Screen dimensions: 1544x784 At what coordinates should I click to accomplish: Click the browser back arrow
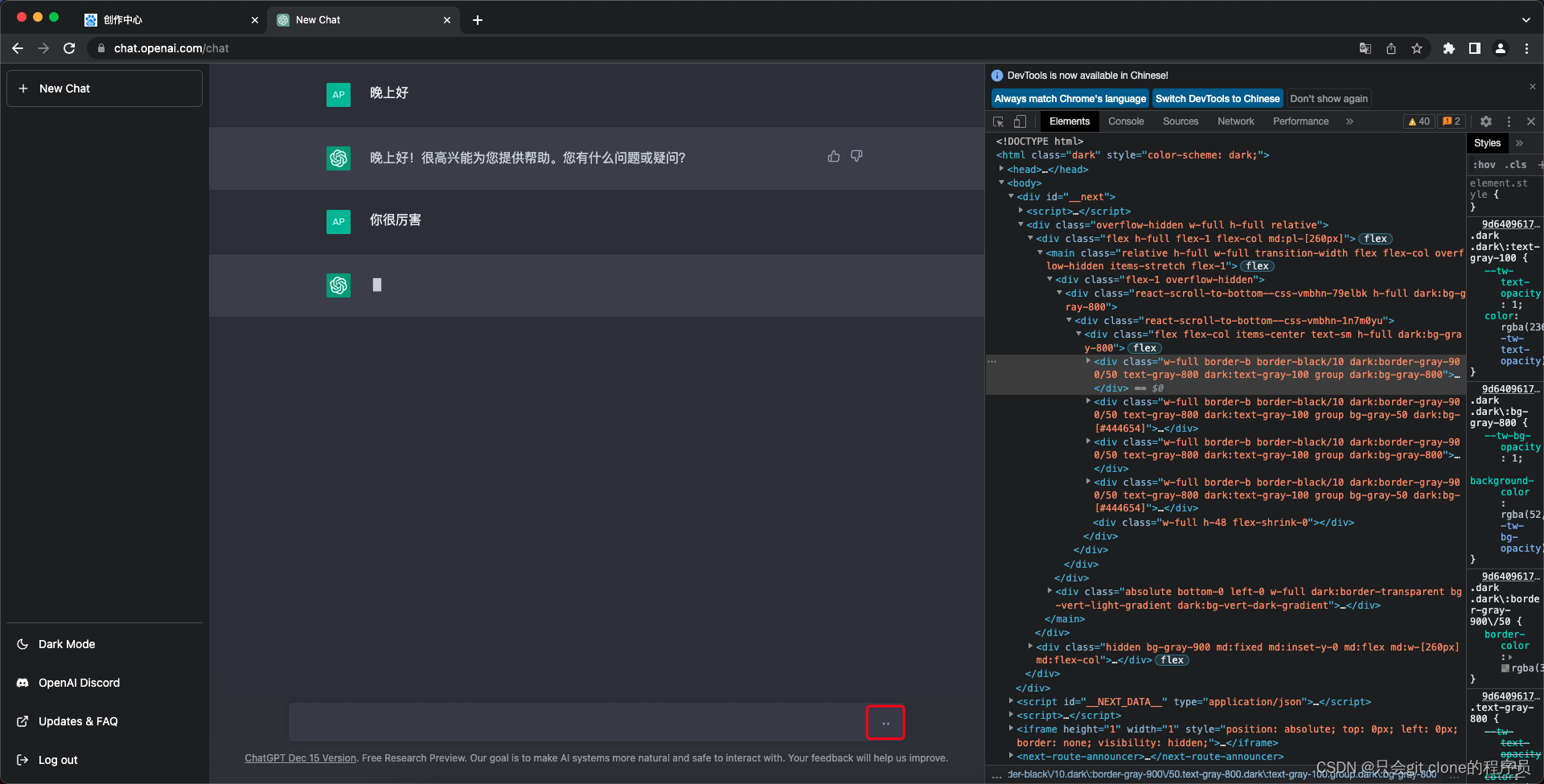tap(18, 48)
